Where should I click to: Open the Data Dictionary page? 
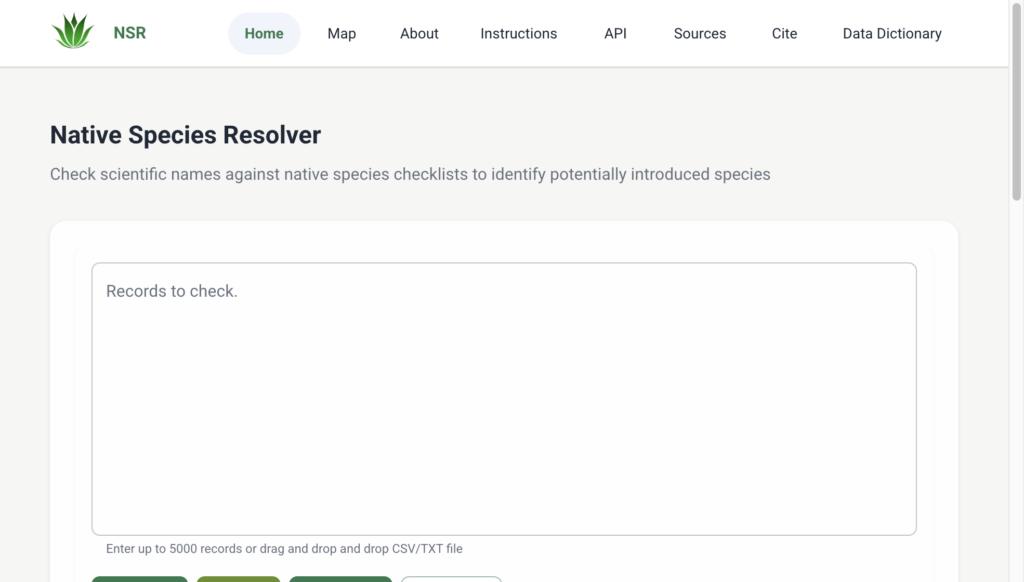892,33
